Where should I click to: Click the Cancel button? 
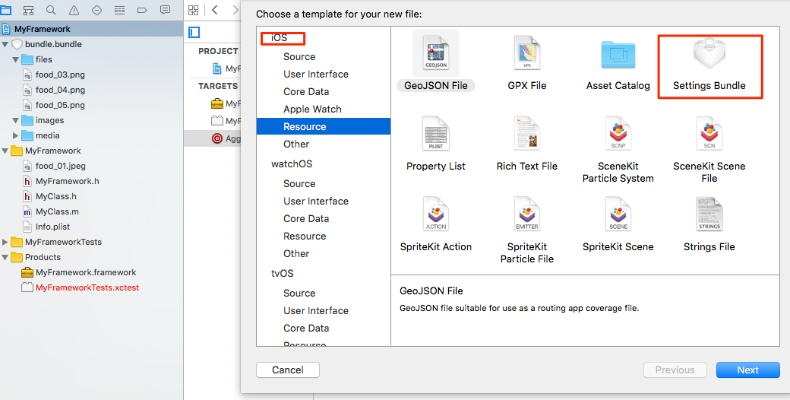pos(288,370)
